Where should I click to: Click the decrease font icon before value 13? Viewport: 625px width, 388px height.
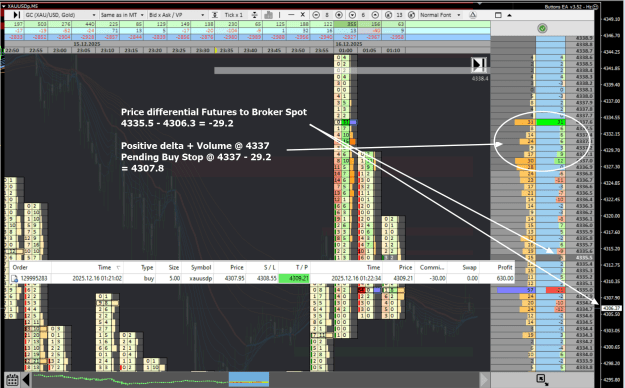click(x=389, y=15)
